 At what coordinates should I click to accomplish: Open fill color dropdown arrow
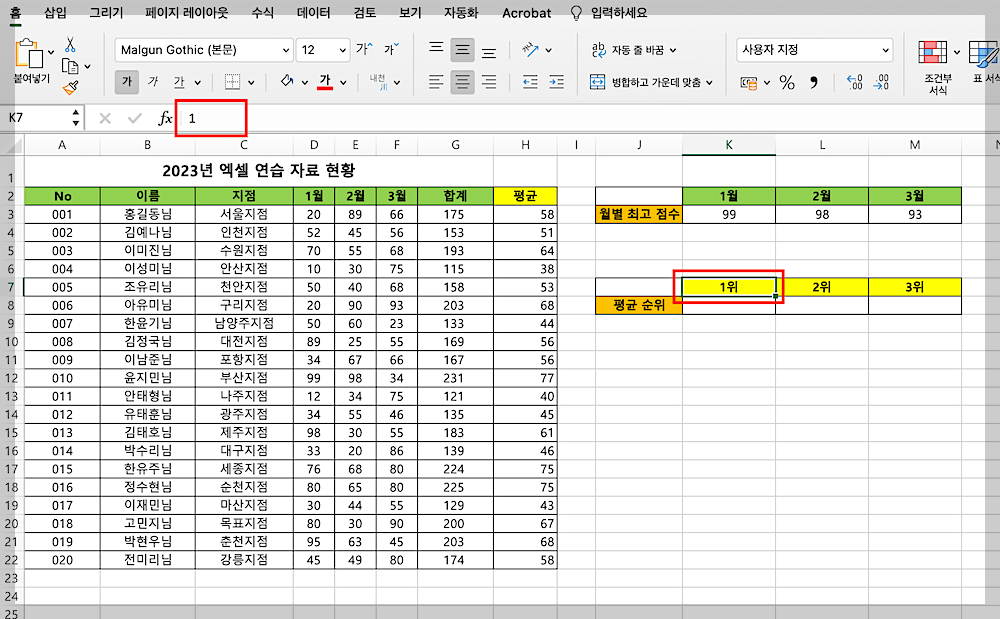click(305, 82)
